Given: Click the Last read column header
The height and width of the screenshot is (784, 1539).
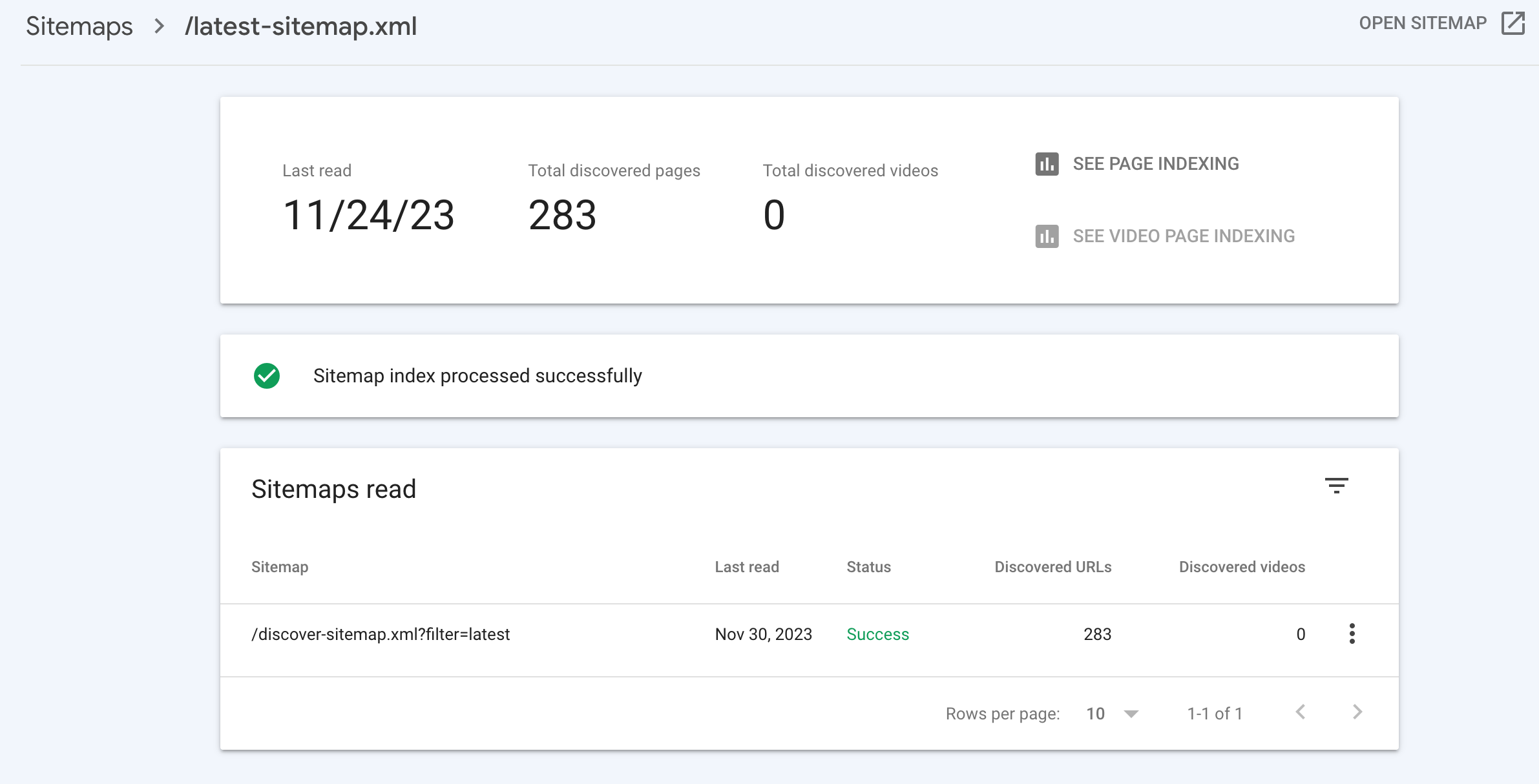Looking at the screenshot, I should click(747, 567).
